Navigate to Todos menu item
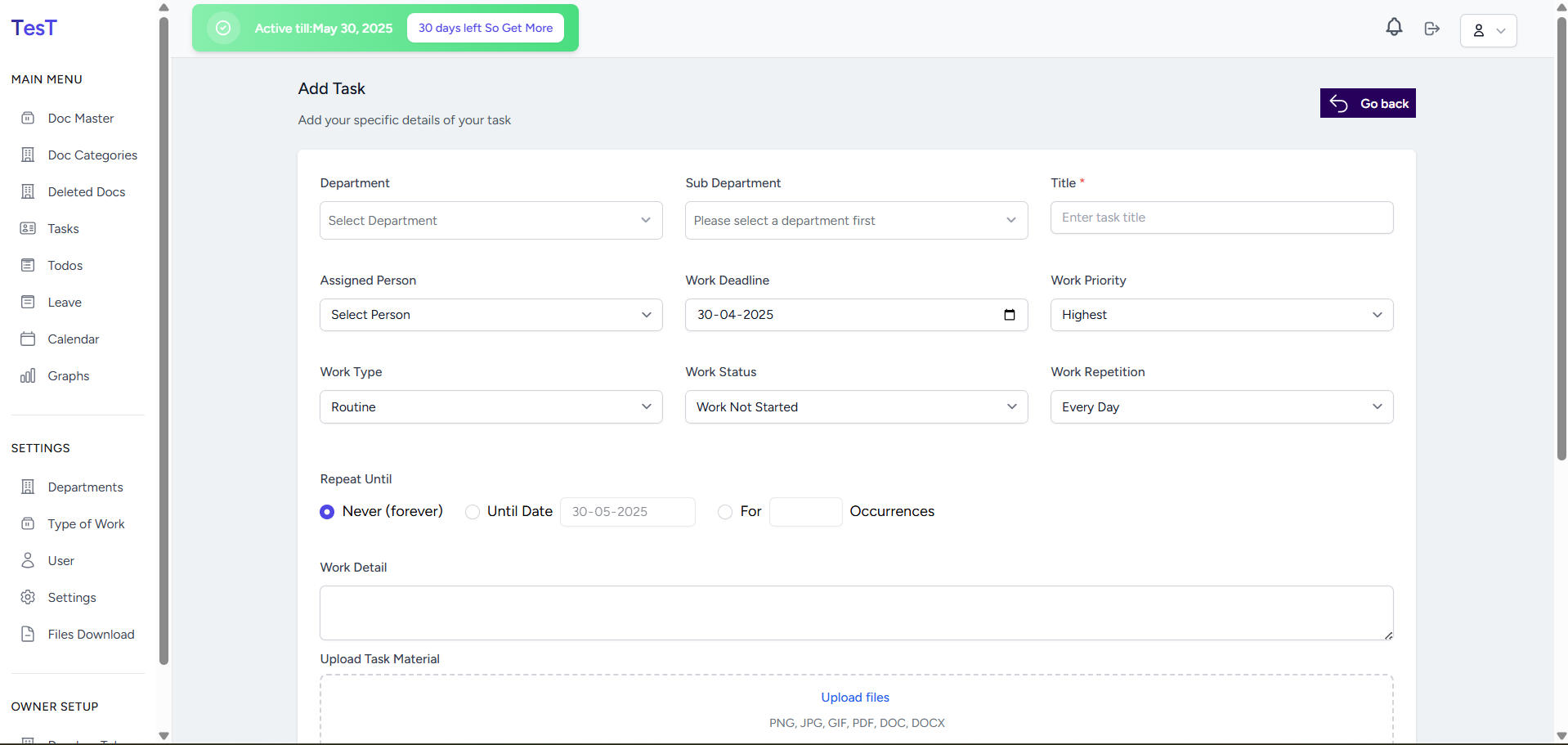This screenshot has height=745, width=1568. point(65,265)
